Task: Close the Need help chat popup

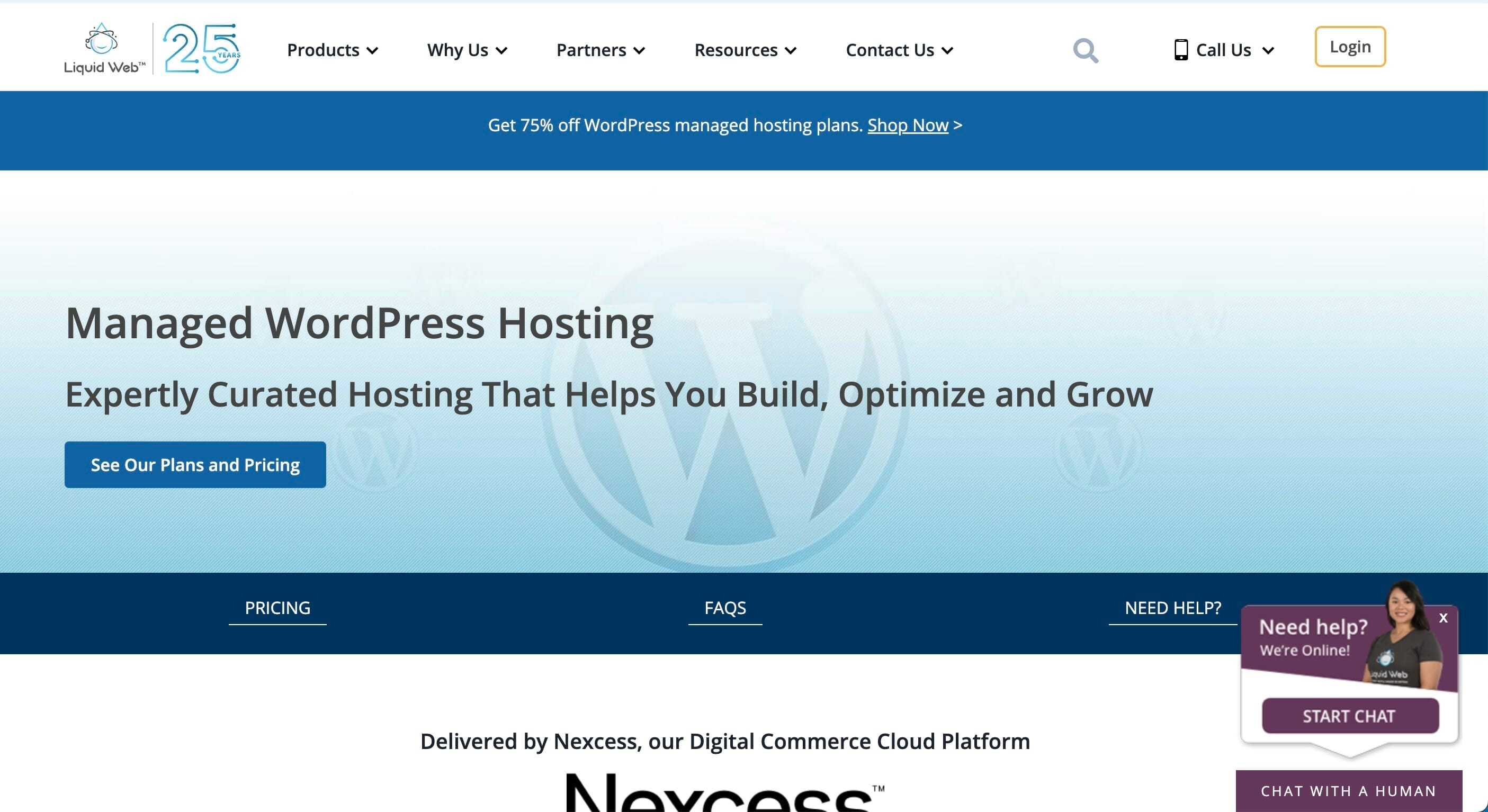Action: click(1443, 618)
